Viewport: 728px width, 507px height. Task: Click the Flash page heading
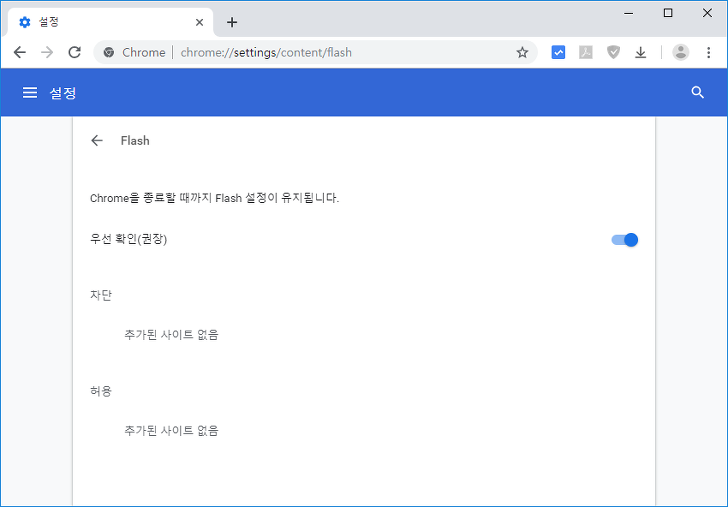[135, 141]
